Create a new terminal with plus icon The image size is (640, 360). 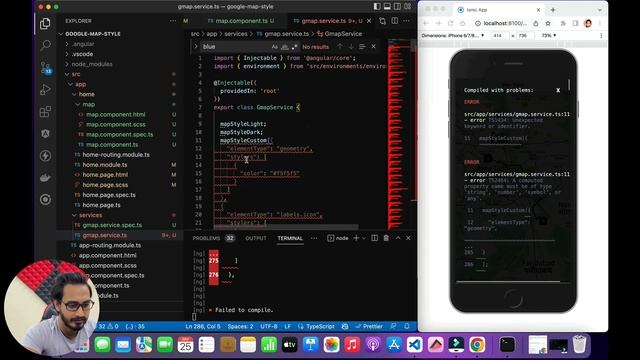pyautogui.click(x=356, y=238)
